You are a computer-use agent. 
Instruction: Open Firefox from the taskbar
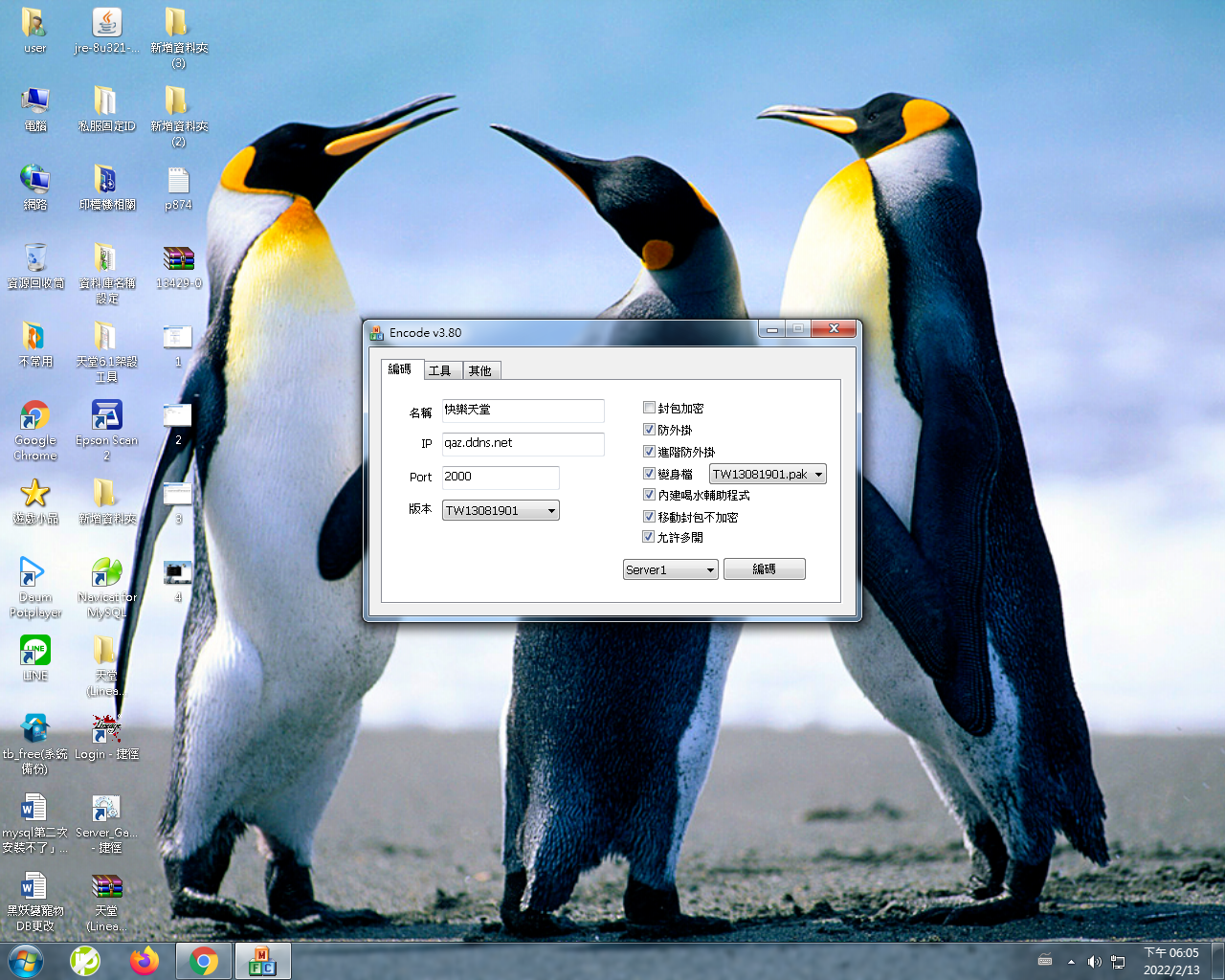(145, 960)
